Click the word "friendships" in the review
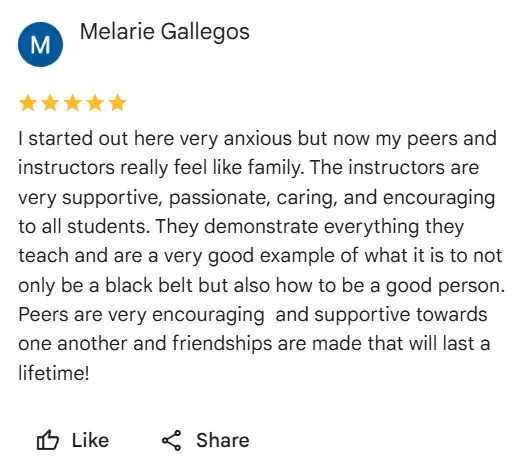 coord(222,343)
